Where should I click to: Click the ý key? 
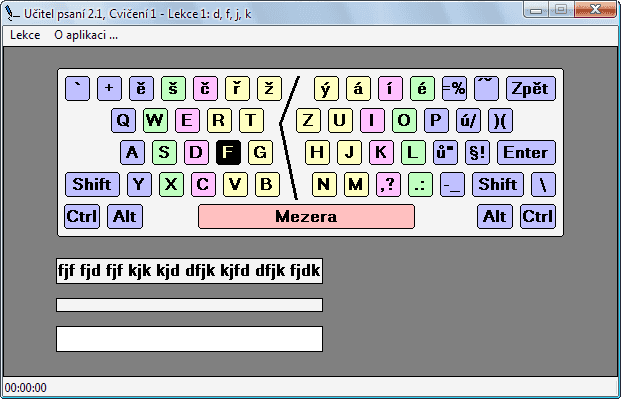tap(326, 88)
